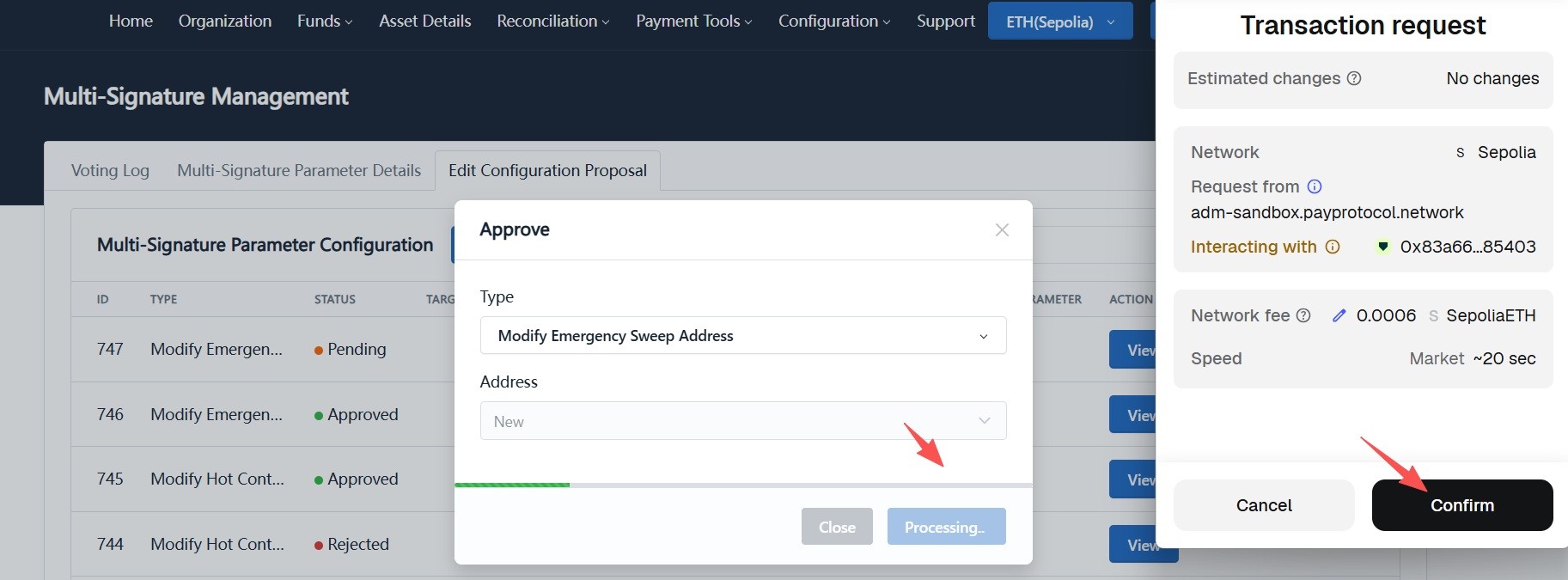This screenshot has width=1568, height=580.
Task: Click the green progress bar in dialog
Action: pyautogui.click(x=512, y=485)
